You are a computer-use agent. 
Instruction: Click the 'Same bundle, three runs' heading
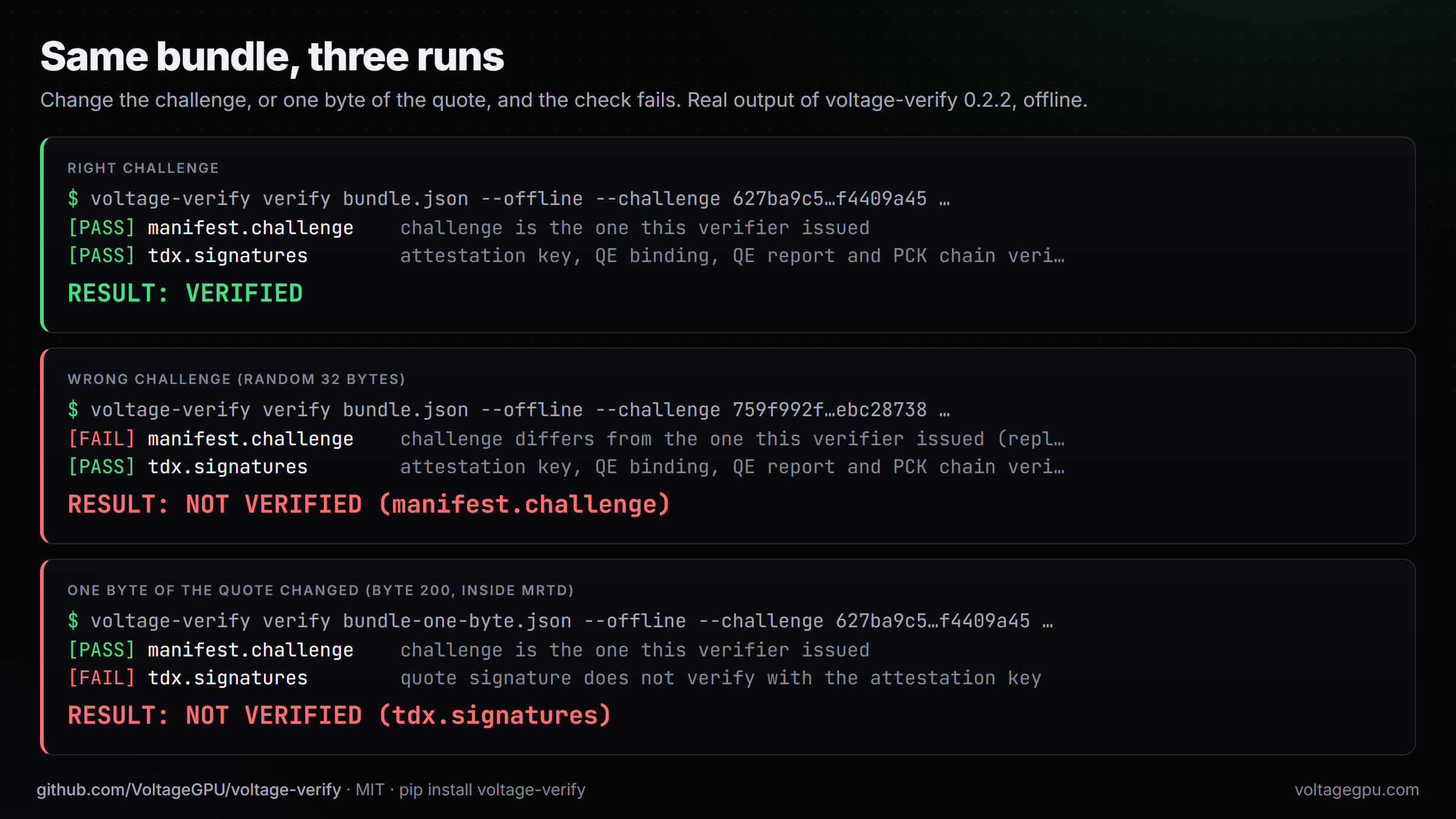(272, 57)
